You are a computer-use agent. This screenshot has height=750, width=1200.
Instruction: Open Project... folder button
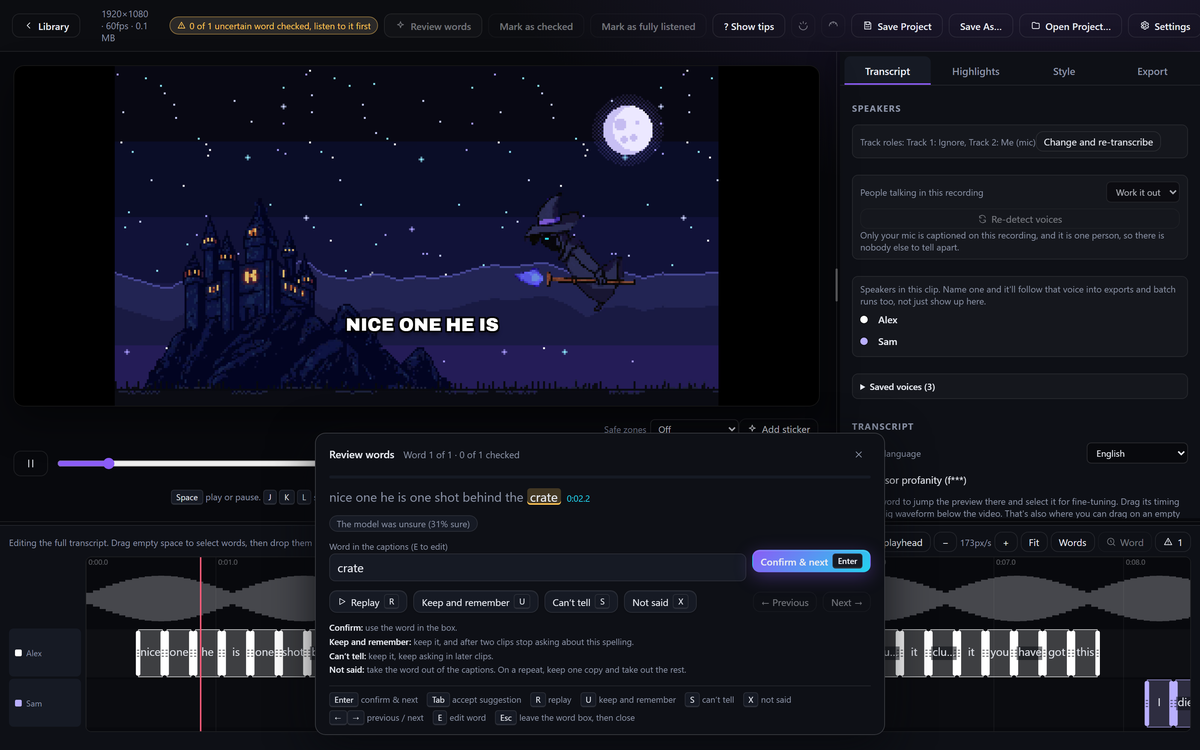pos(1070,26)
